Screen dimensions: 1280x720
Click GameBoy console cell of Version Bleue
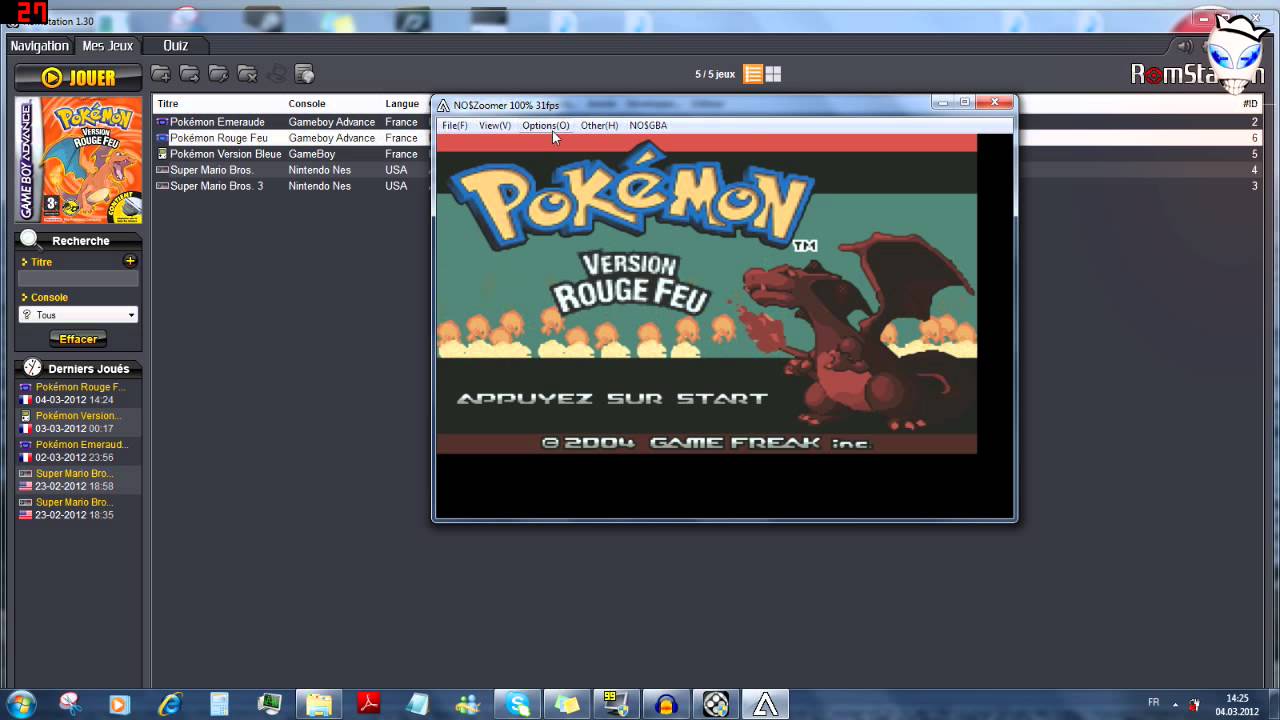(312, 154)
